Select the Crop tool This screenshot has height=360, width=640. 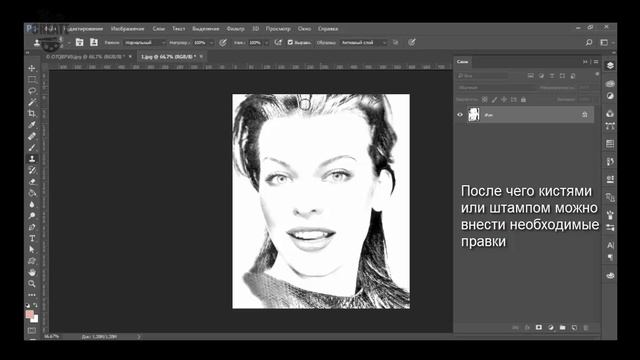[32, 113]
